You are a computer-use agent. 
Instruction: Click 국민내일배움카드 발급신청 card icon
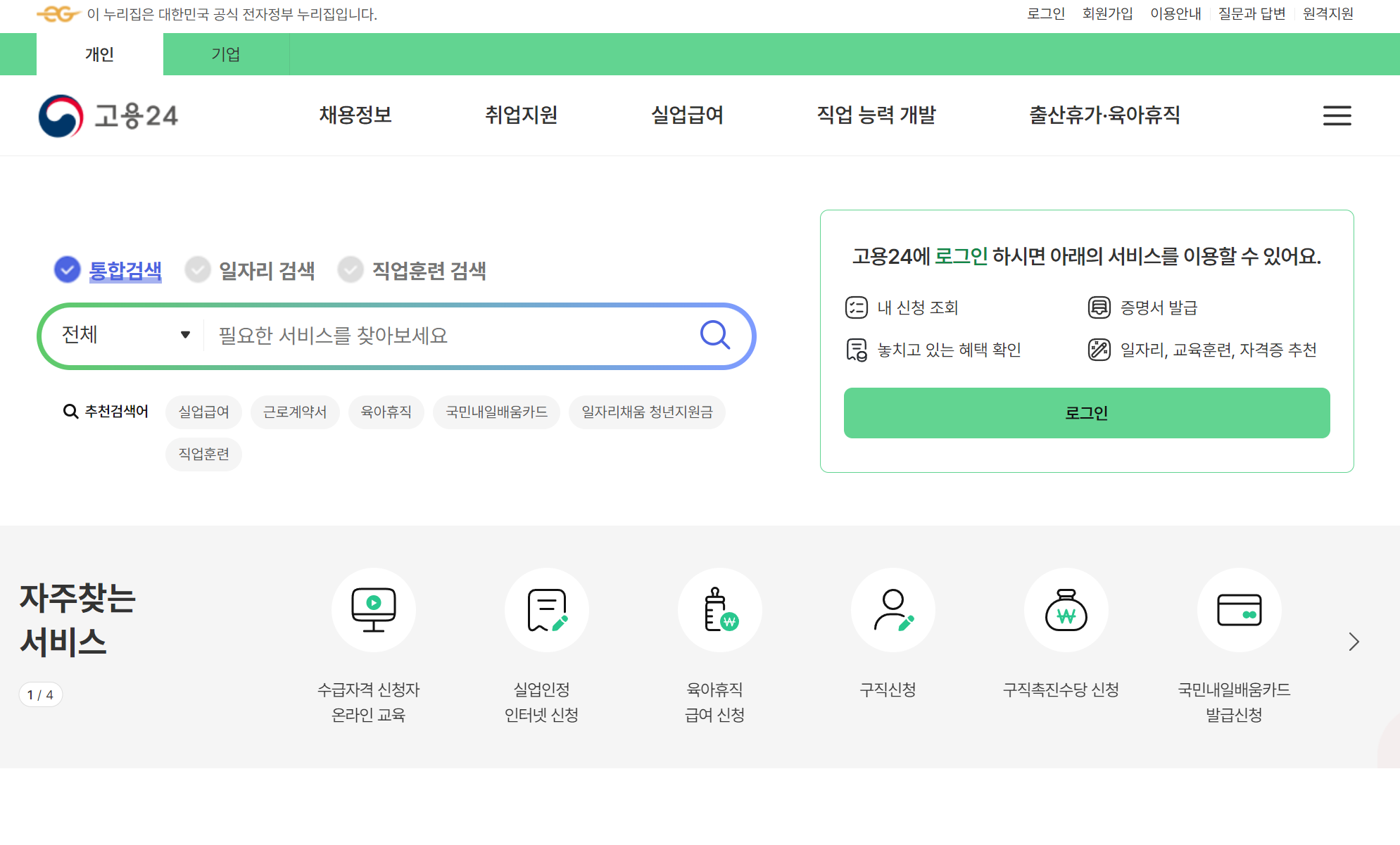[1239, 609]
